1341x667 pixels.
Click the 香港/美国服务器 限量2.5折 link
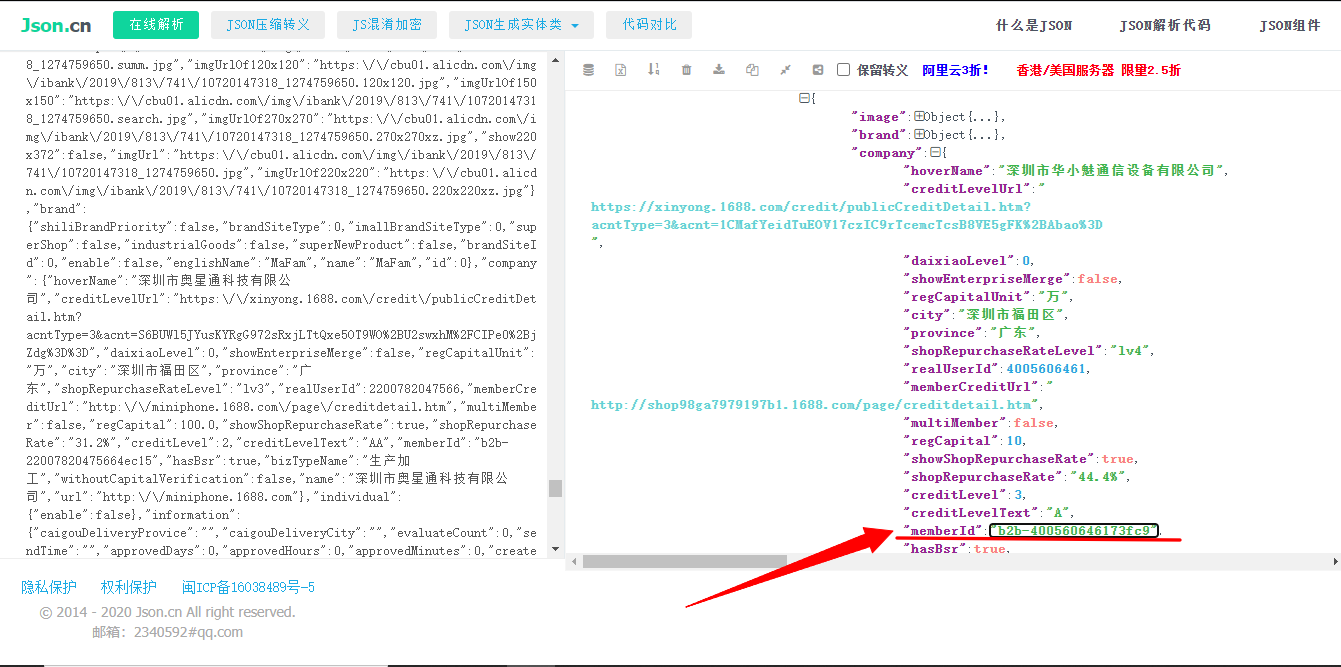click(x=1098, y=70)
